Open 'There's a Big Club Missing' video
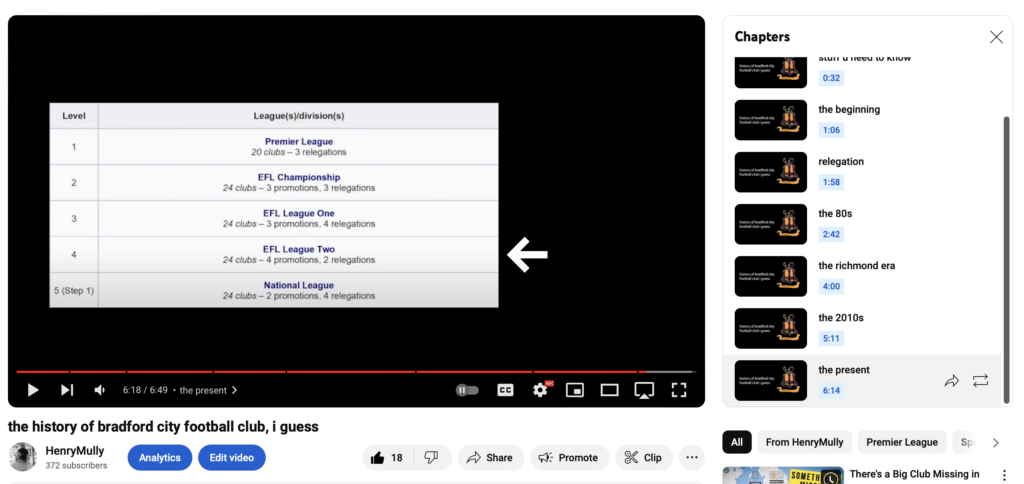Viewport: 1024px width, 484px height. [914, 474]
